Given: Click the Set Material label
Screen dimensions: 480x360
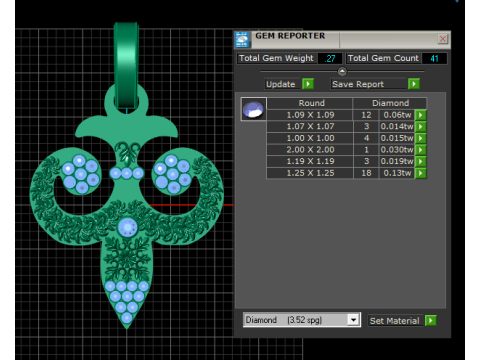Looking at the screenshot, I should click(x=395, y=321).
